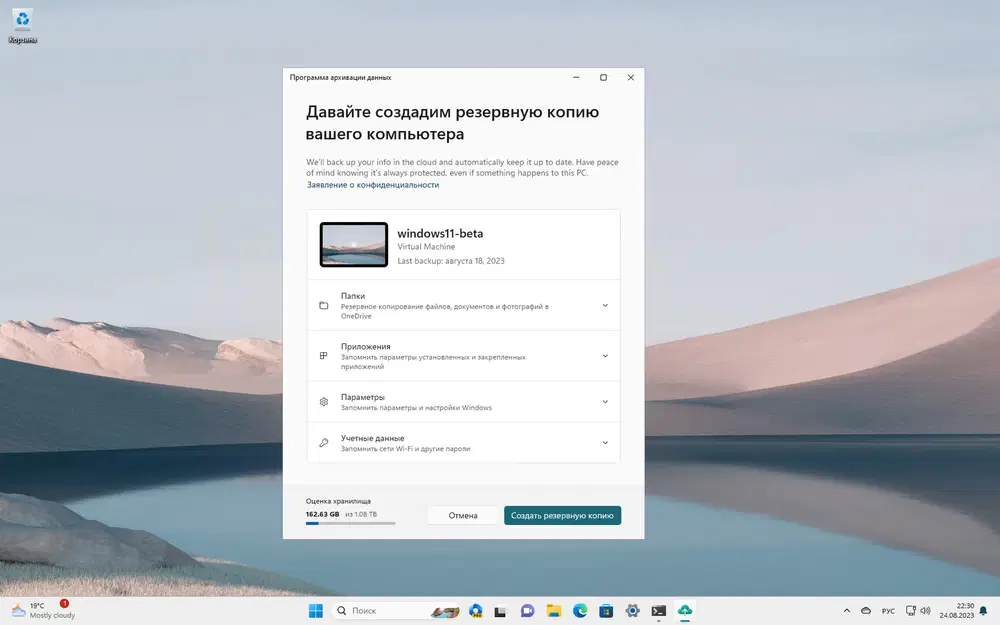Click the Last backup date text
1000x625 pixels.
click(451, 261)
